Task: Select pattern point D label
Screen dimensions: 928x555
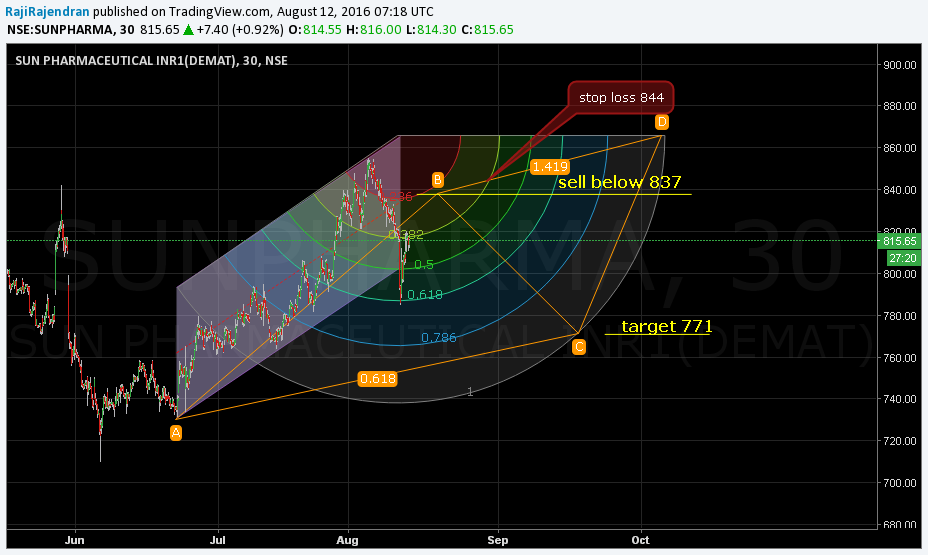Action: (x=662, y=122)
